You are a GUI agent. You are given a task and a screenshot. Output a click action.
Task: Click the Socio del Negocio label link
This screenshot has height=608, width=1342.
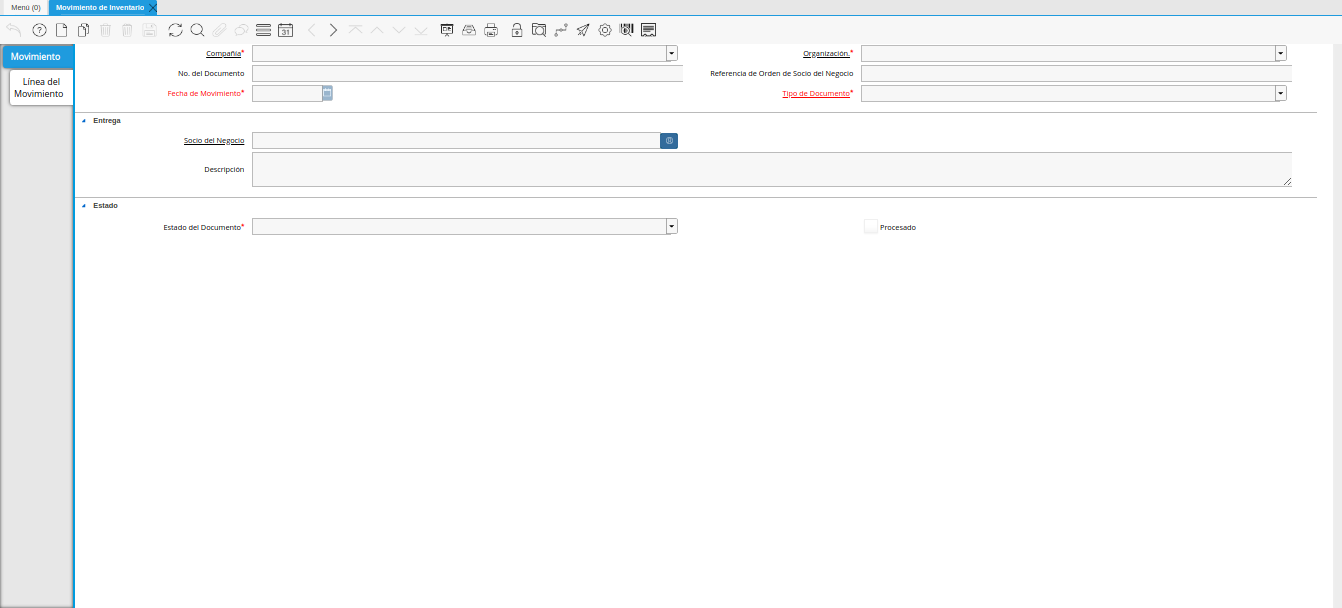click(x=214, y=141)
